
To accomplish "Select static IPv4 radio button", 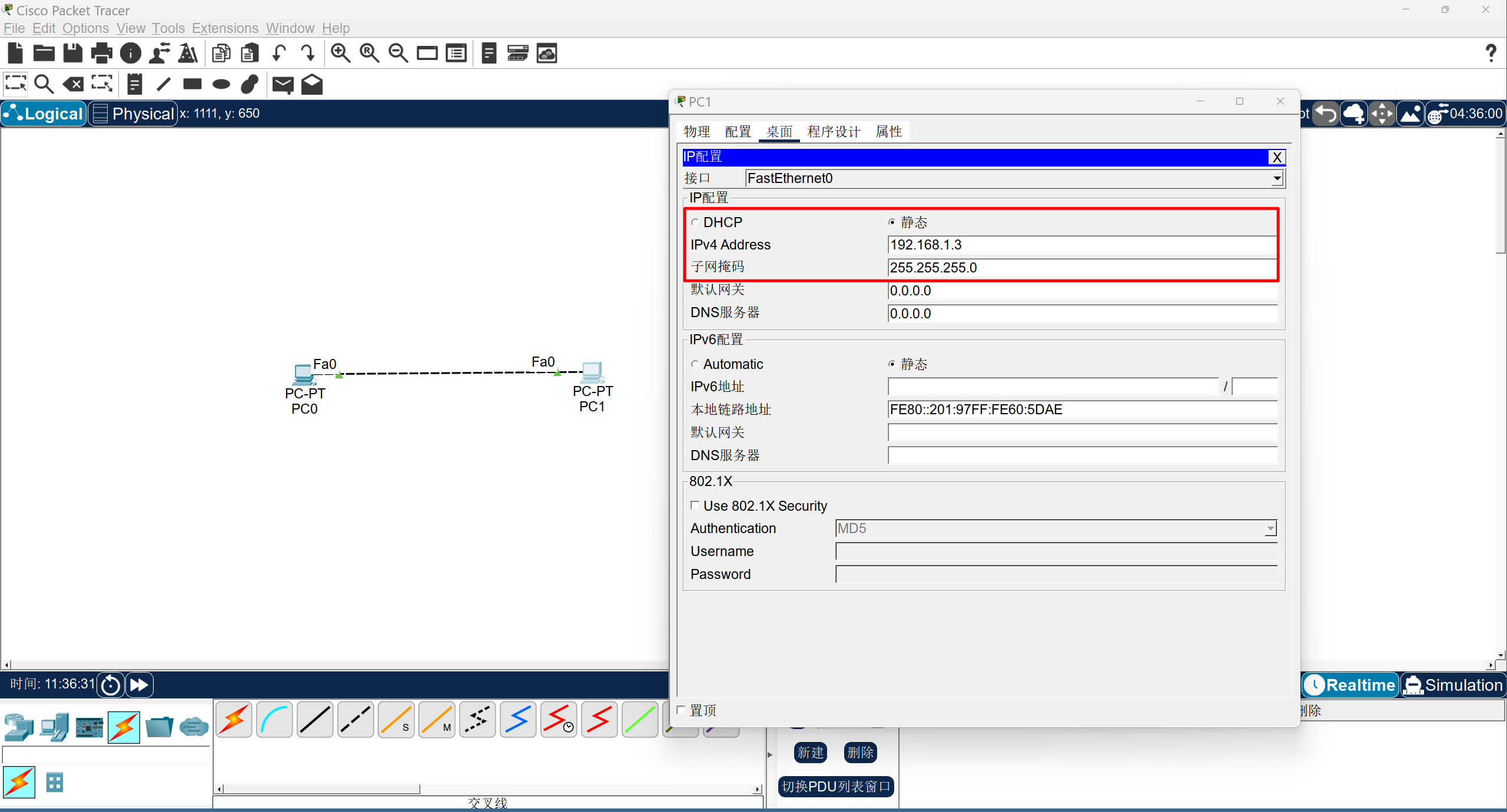I will [892, 222].
